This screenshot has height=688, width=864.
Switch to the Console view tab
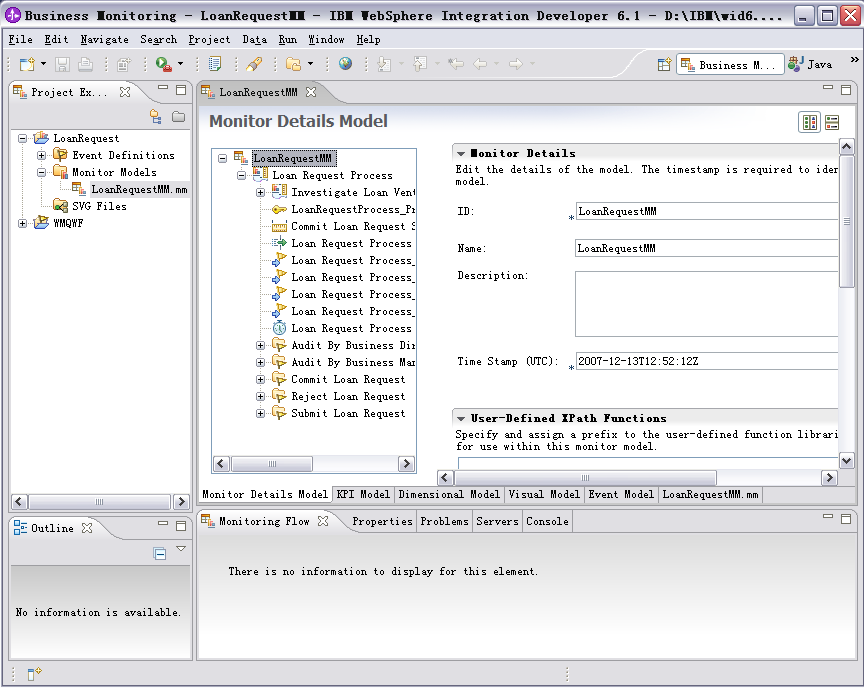pyautogui.click(x=547, y=521)
